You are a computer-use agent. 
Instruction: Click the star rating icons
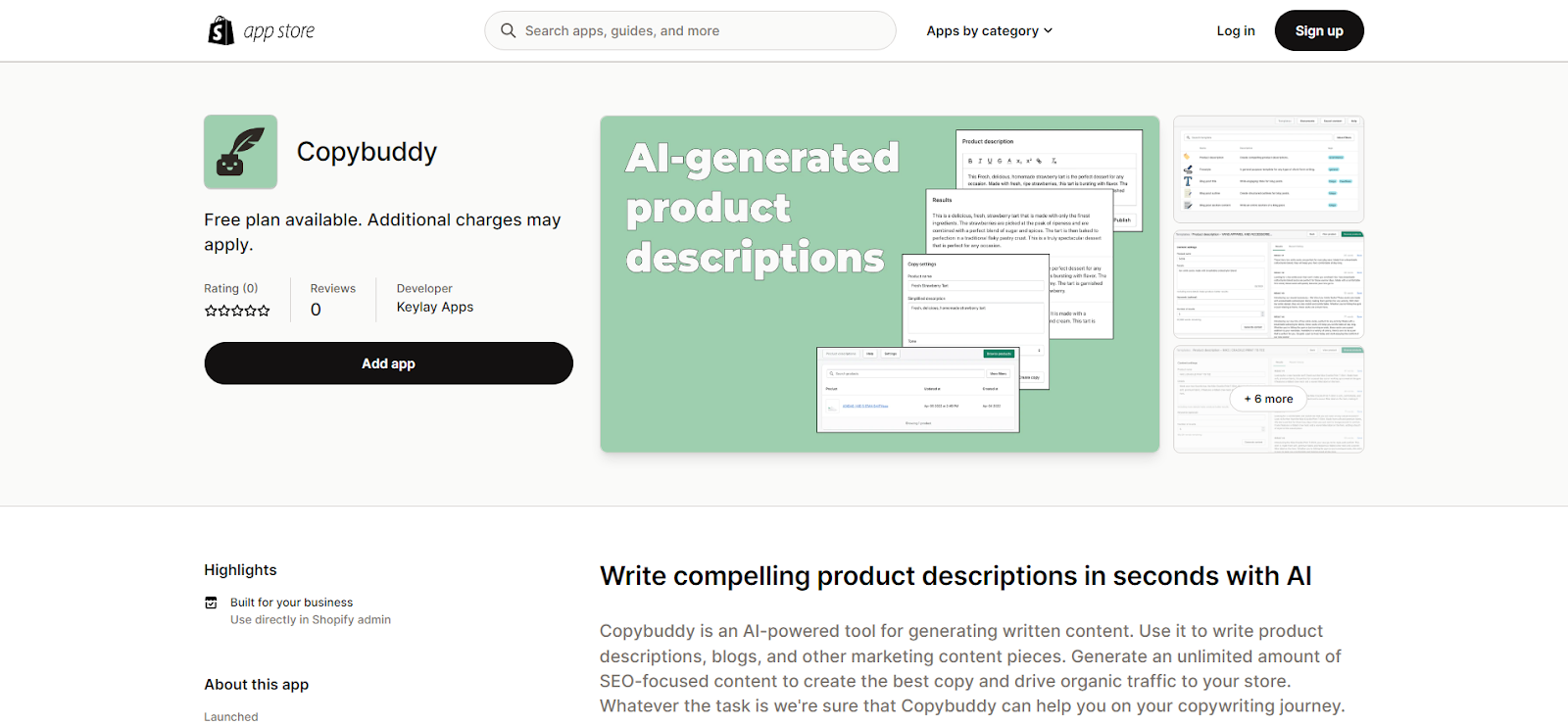[x=237, y=311]
